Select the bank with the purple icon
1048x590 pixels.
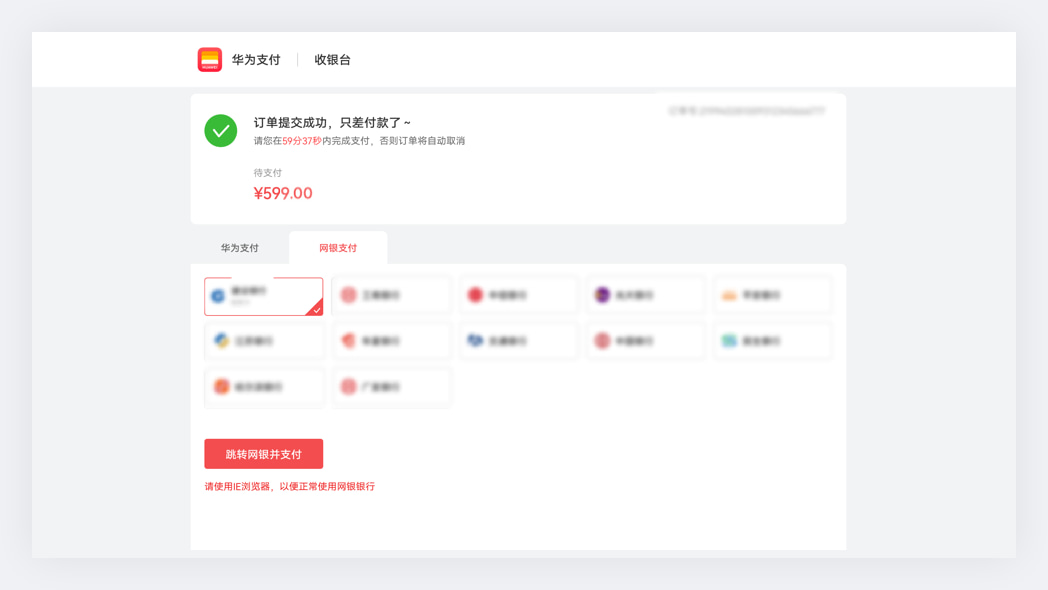click(x=646, y=295)
